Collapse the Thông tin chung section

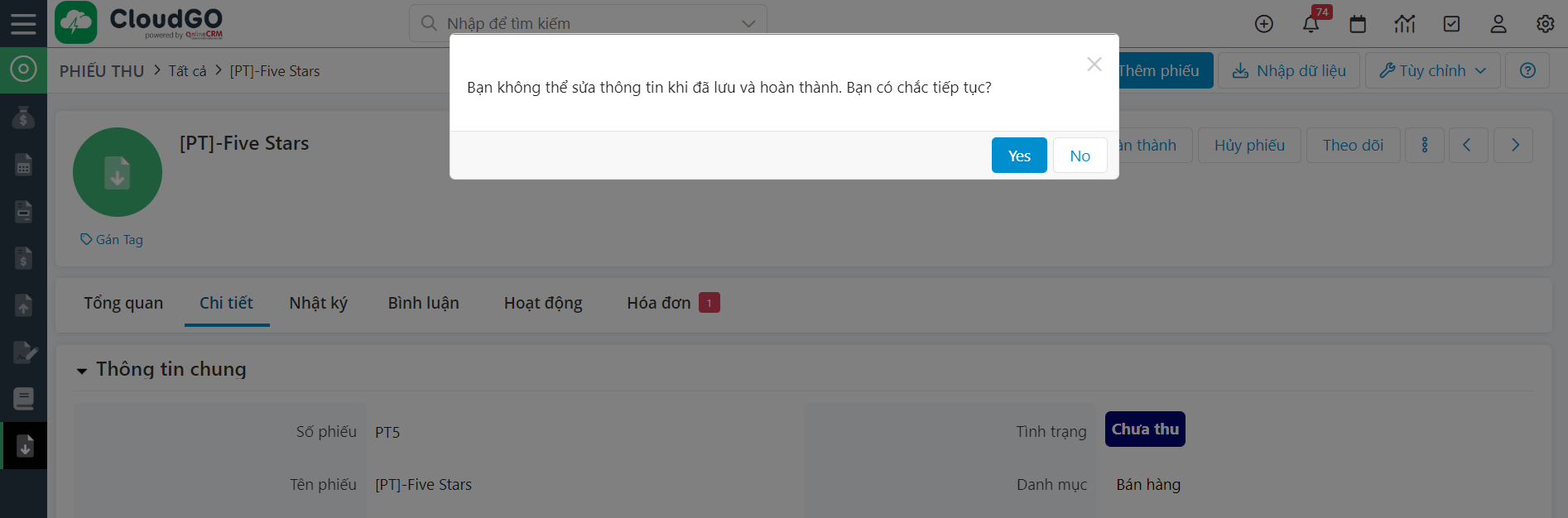[x=82, y=371]
